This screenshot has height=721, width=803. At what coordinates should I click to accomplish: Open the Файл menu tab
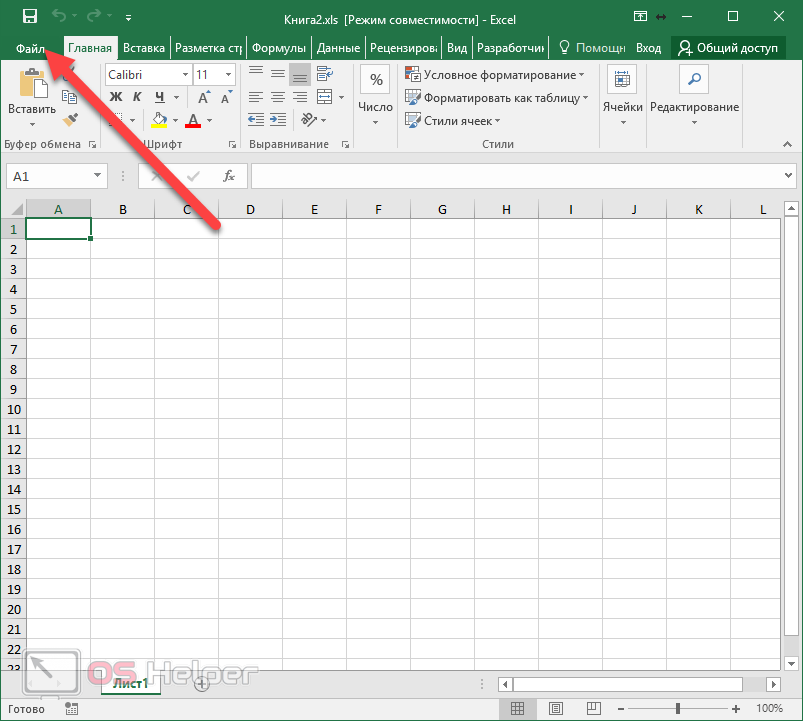30,47
